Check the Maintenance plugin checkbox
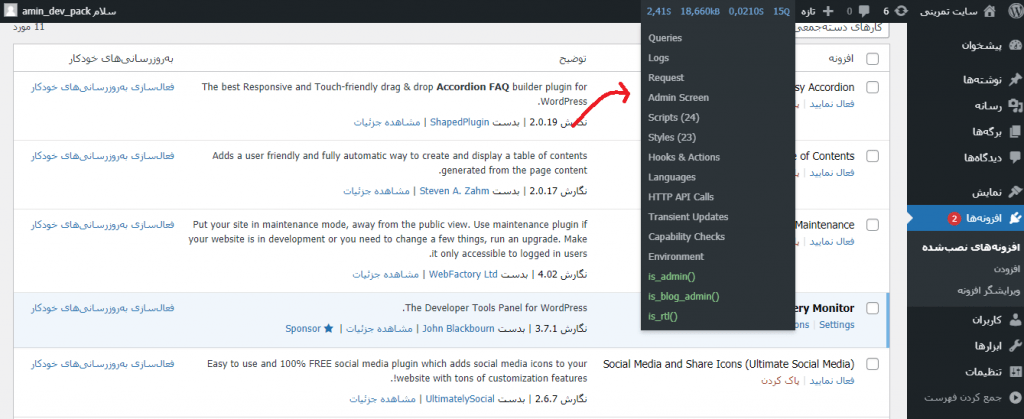The height and width of the screenshot is (419, 1024). pos(872,225)
